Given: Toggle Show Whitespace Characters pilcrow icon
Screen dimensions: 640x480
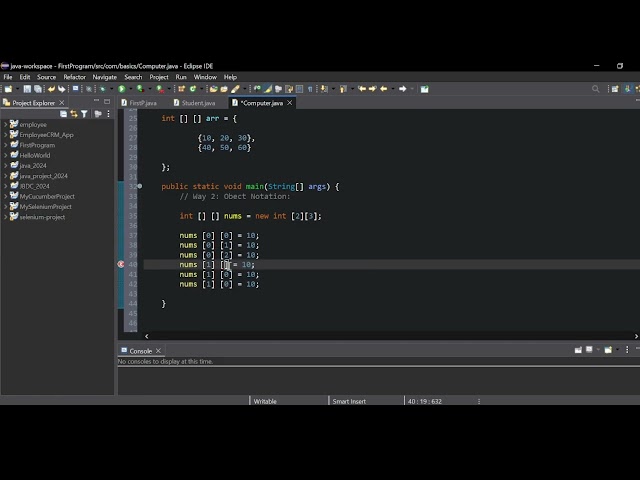Looking at the screenshot, I should coord(310,89).
